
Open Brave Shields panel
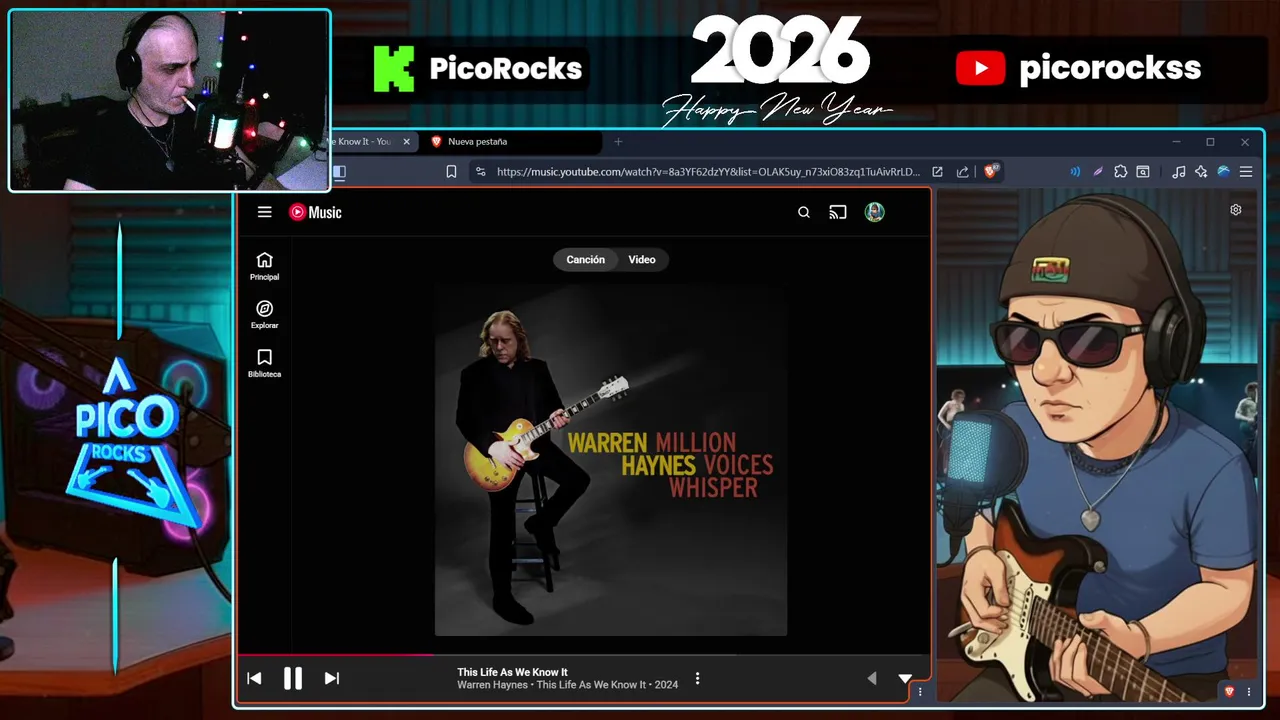pyautogui.click(x=991, y=172)
